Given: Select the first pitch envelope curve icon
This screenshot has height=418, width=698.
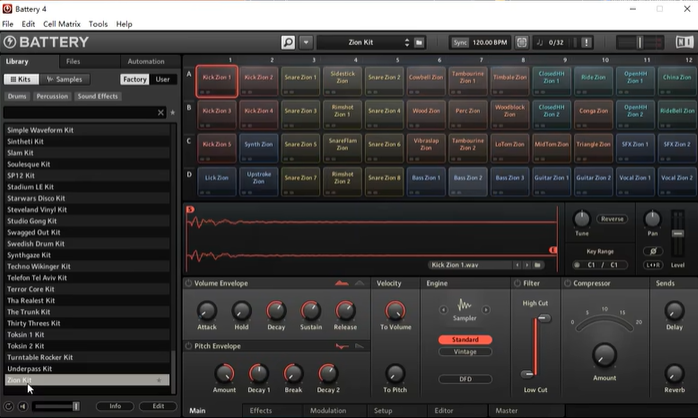Looking at the screenshot, I should 342,346.
